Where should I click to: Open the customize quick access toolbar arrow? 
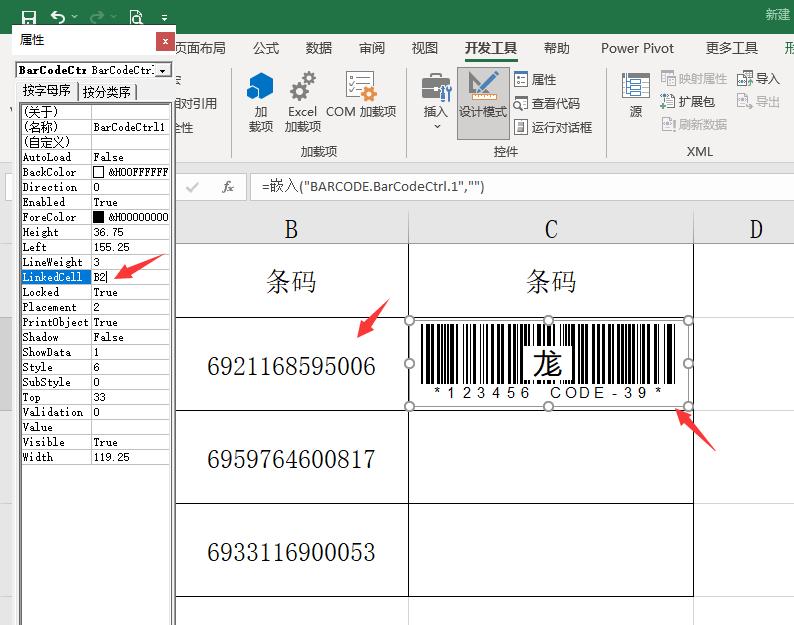pyautogui.click(x=165, y=18)
